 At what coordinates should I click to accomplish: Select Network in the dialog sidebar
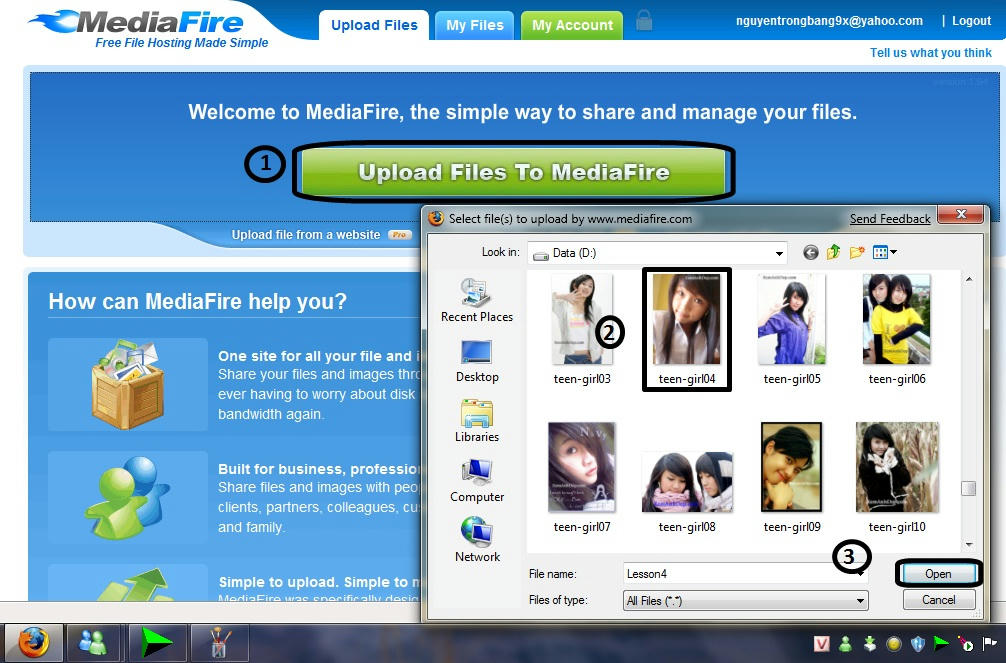coord(477,540)
